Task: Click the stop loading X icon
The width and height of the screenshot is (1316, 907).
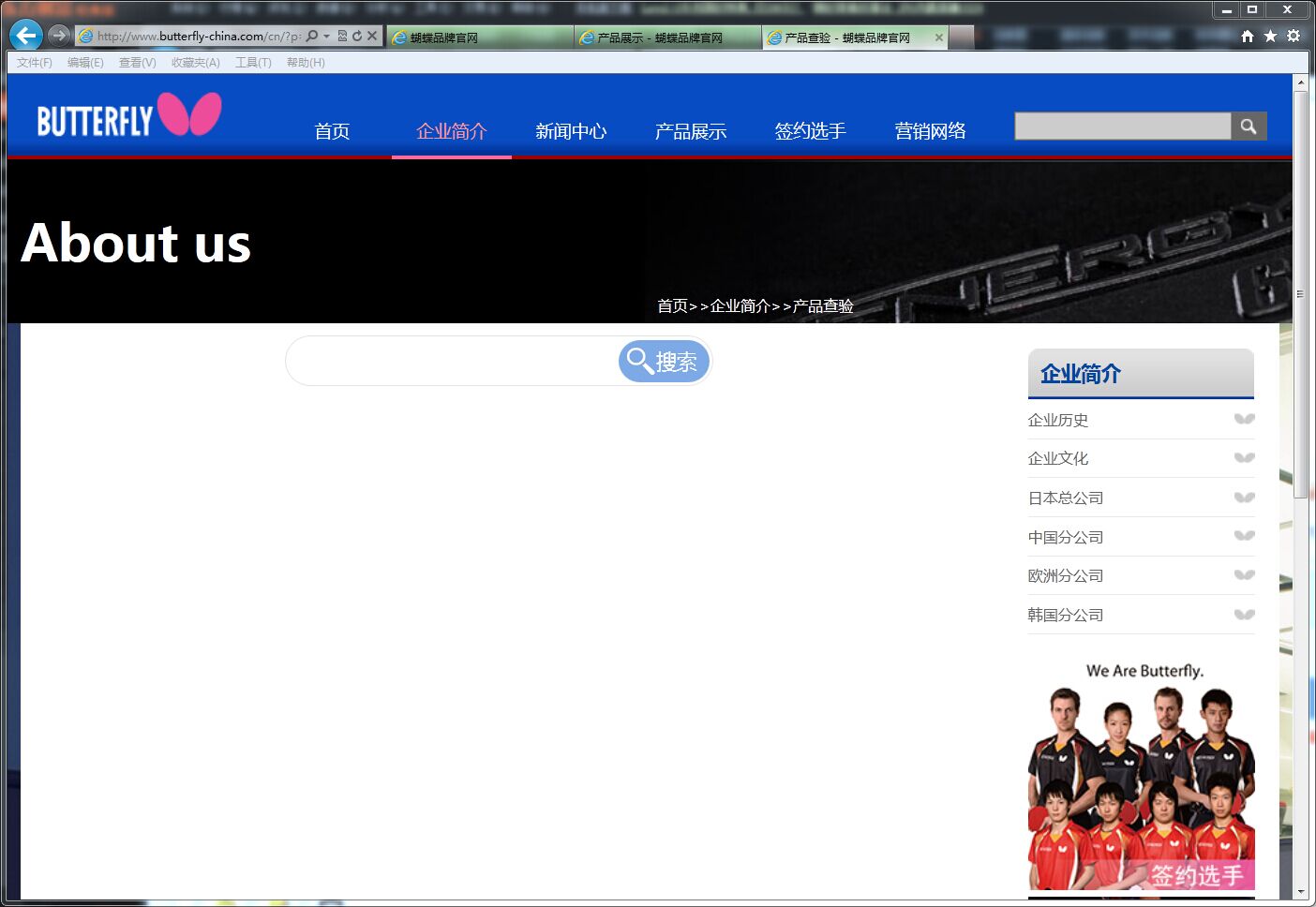Action: pos(372,36)
